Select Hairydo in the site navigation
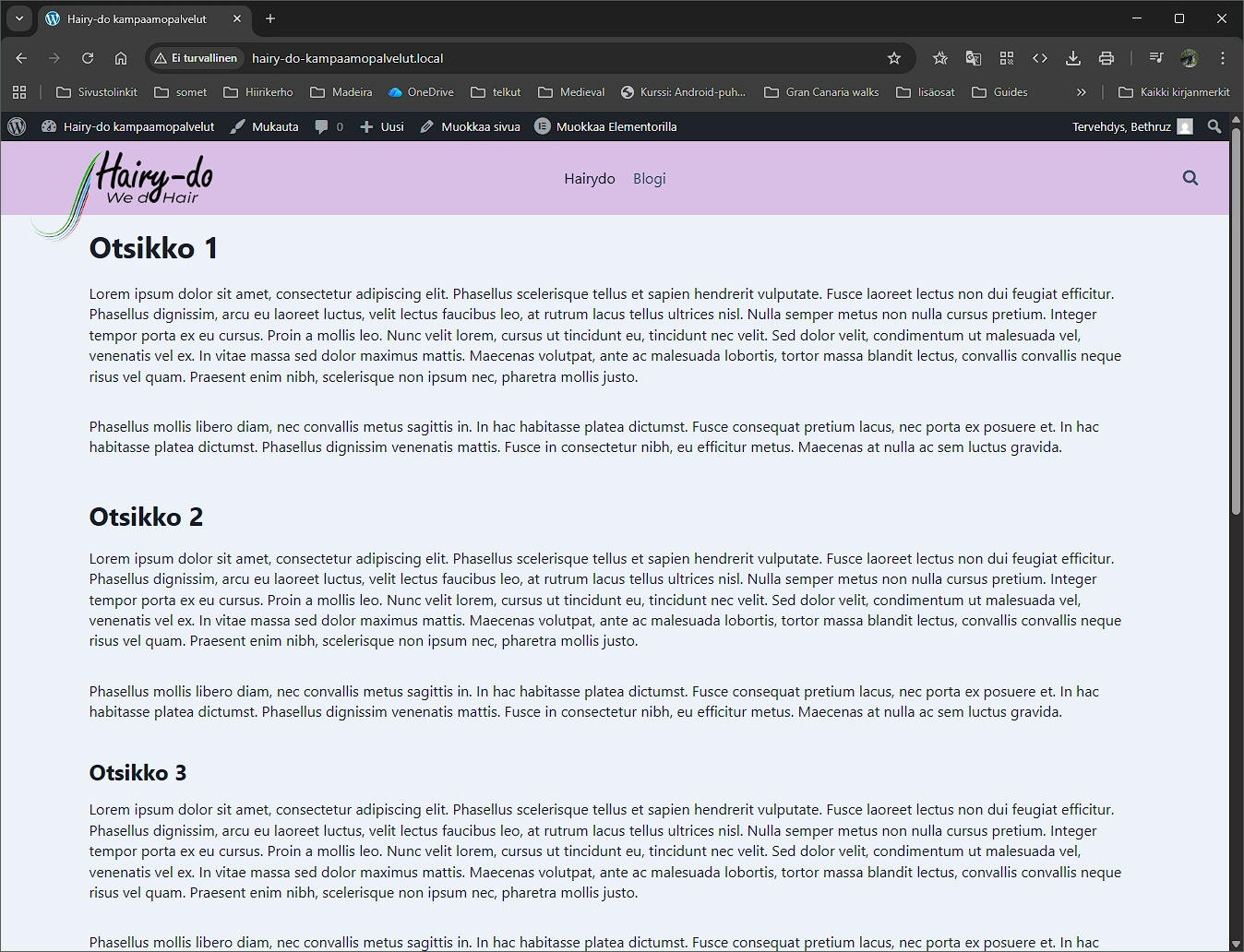Screen dimensions: 1244x952 (x=589, y=179)
